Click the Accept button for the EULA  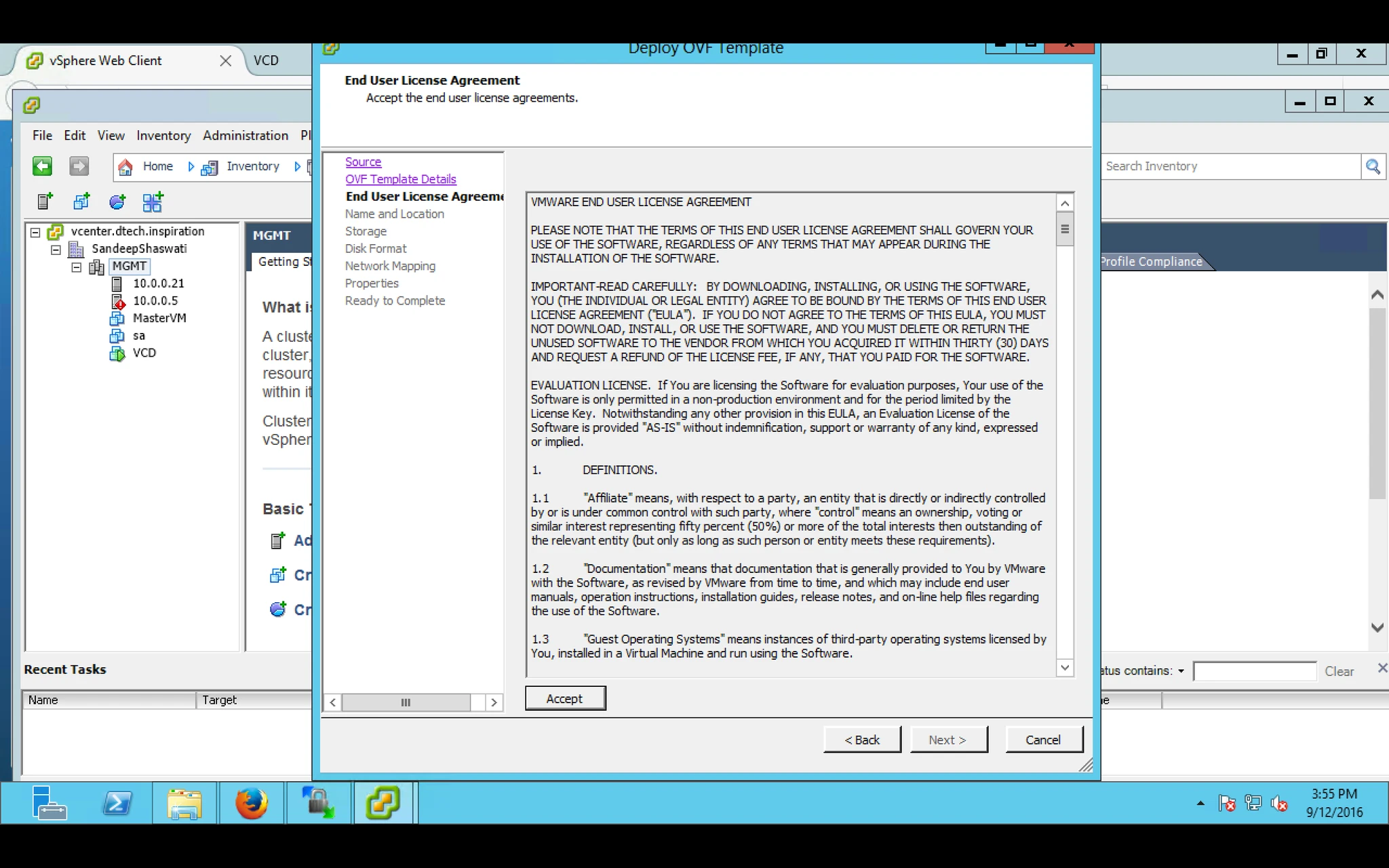566,698
